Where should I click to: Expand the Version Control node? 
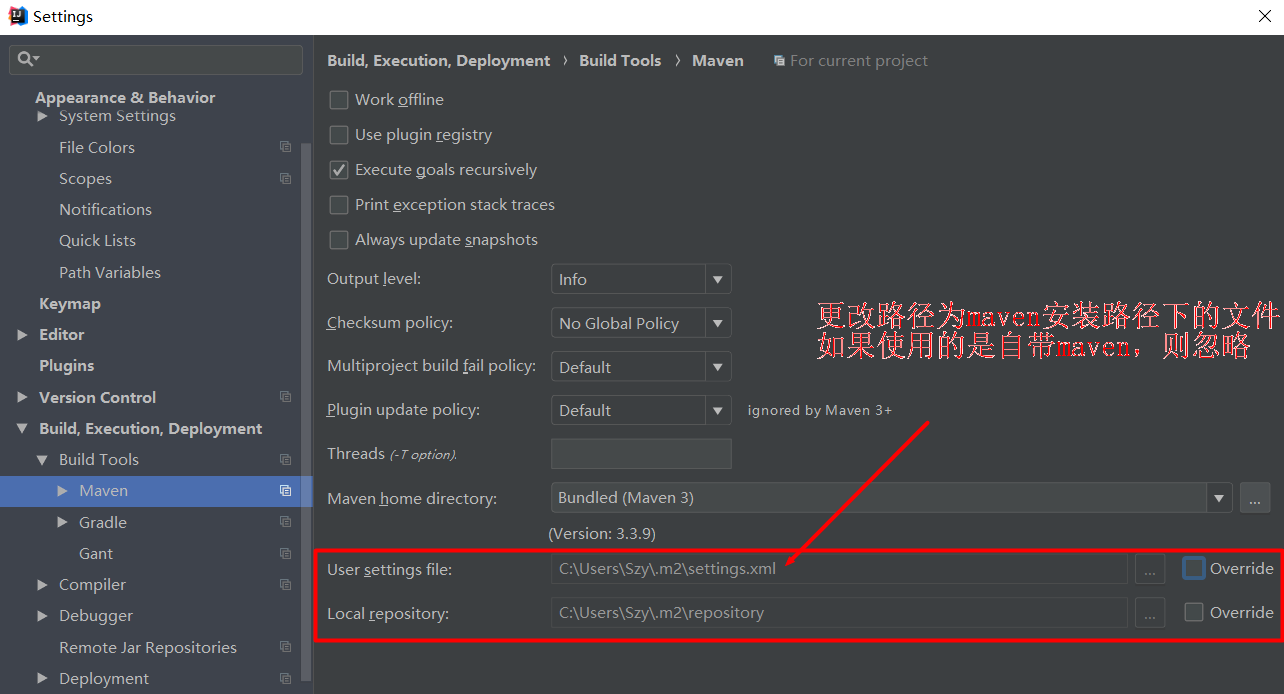point(22,397)
